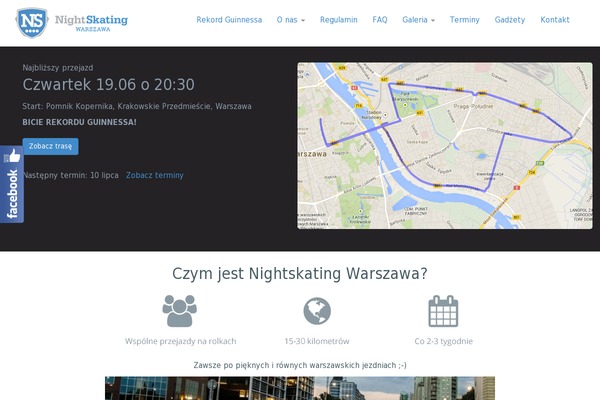This screenshot has height=400, width=600.
Task: Open the Terminy menu item
Action: click(465, 20)
